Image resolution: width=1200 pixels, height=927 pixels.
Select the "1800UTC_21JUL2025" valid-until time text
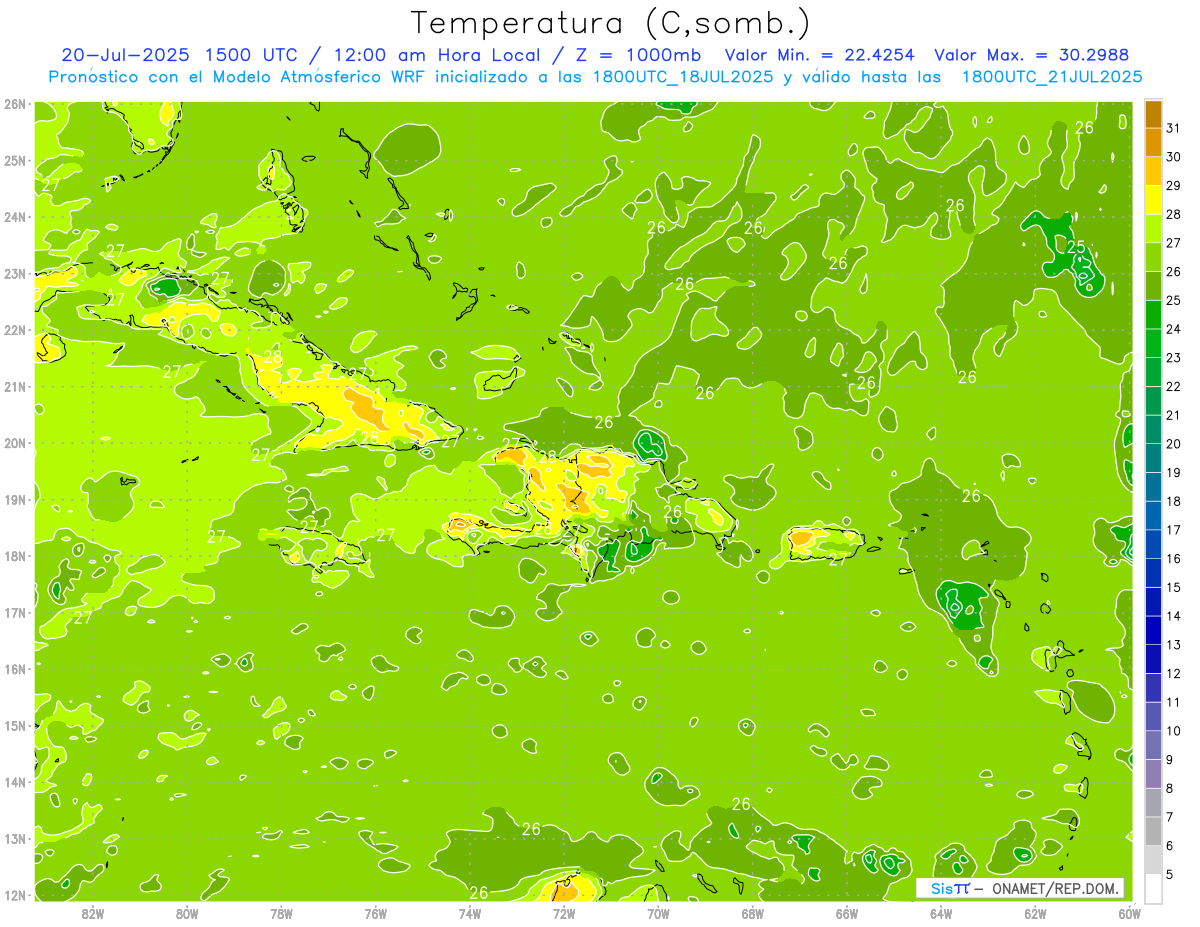[1052, 76]
